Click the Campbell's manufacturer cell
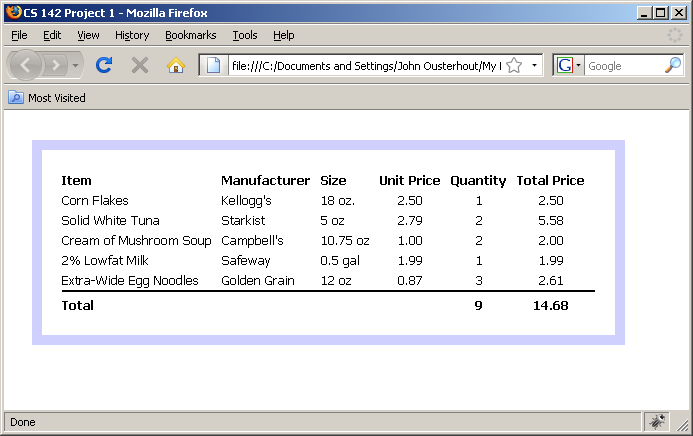 click(252, 241)
